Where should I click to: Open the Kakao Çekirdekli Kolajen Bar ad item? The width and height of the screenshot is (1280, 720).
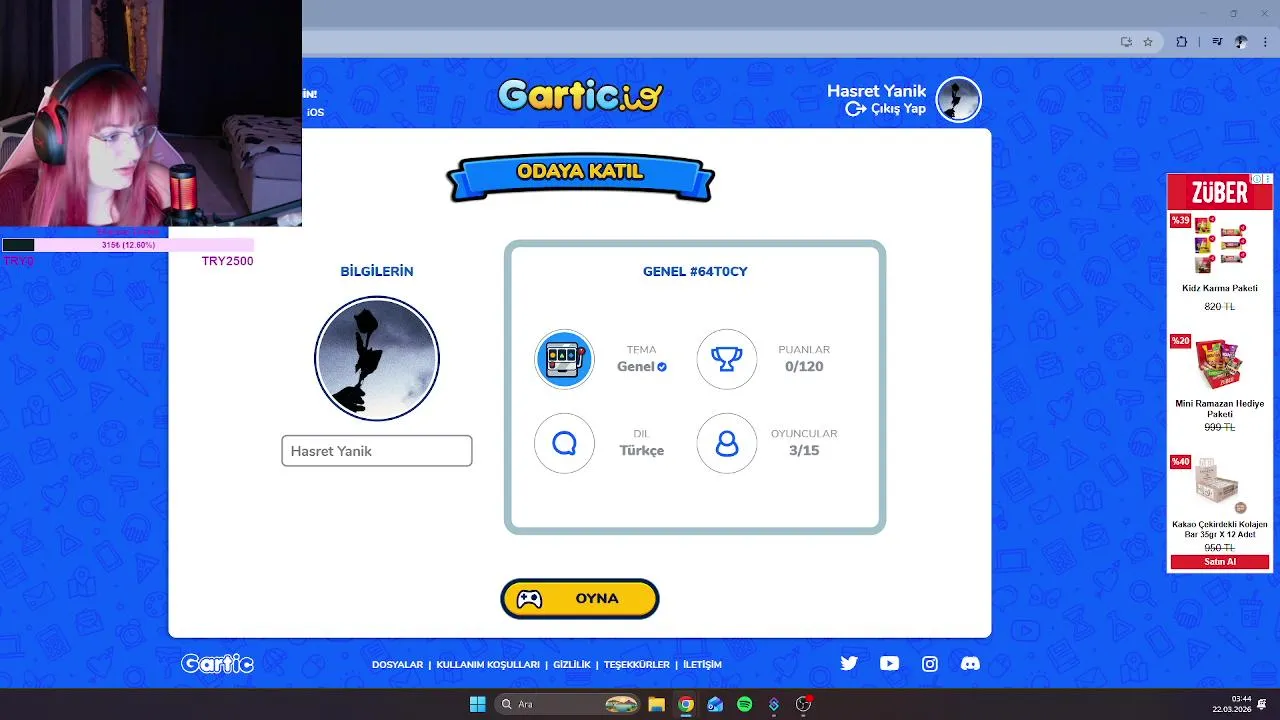[1220, 503]
